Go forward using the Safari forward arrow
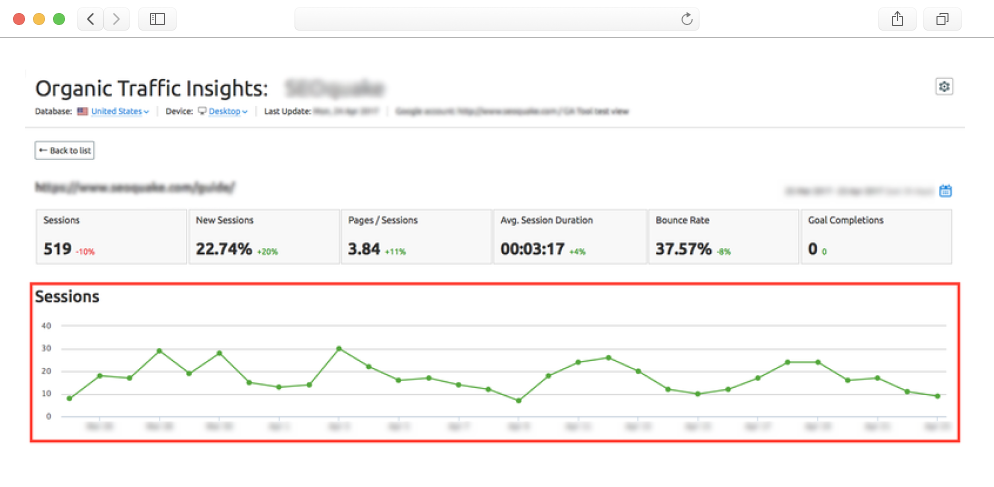This screenshot has height=487, width=994. point(116,19)
